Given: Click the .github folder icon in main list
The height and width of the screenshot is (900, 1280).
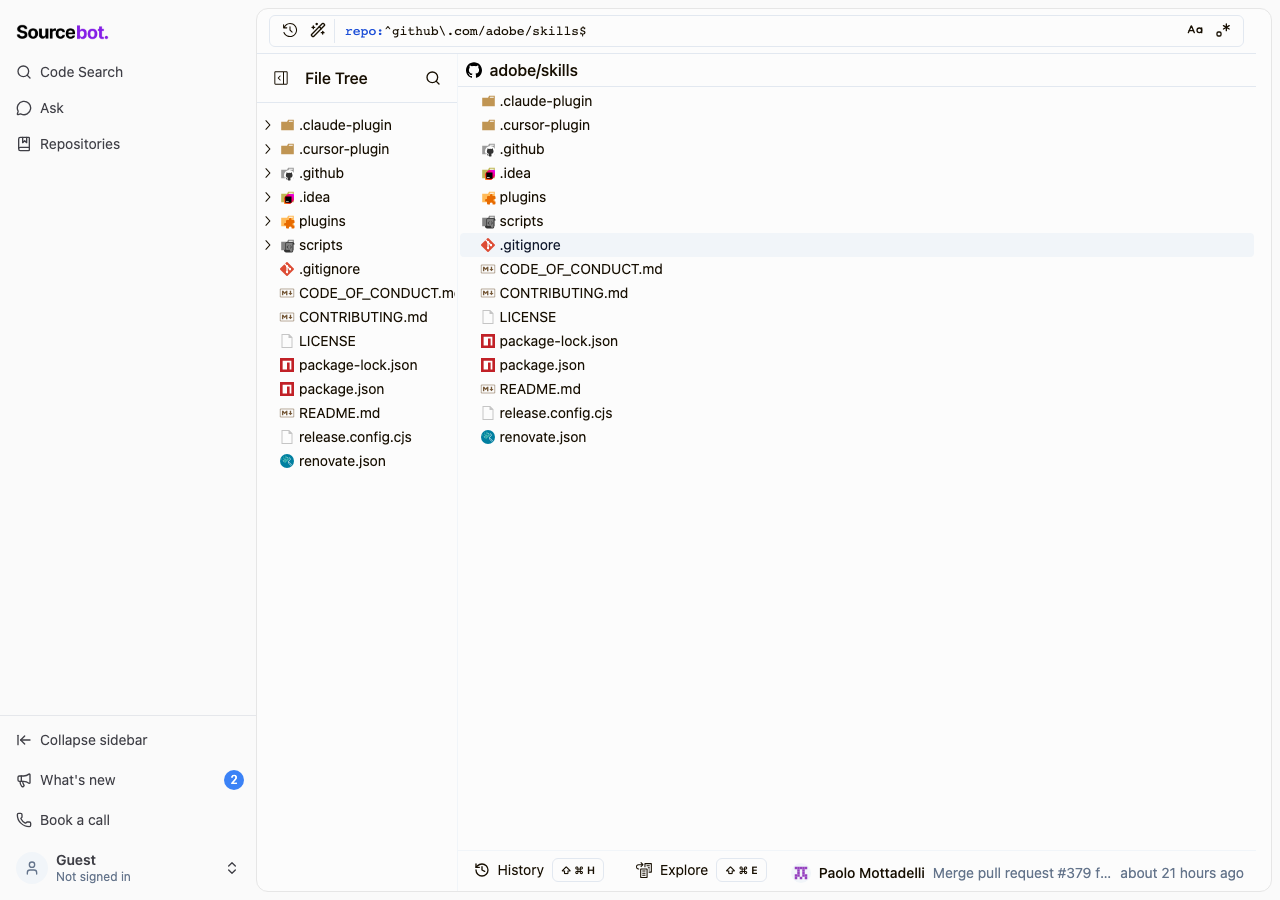Looking at the screenshot, I should [488, 149].
